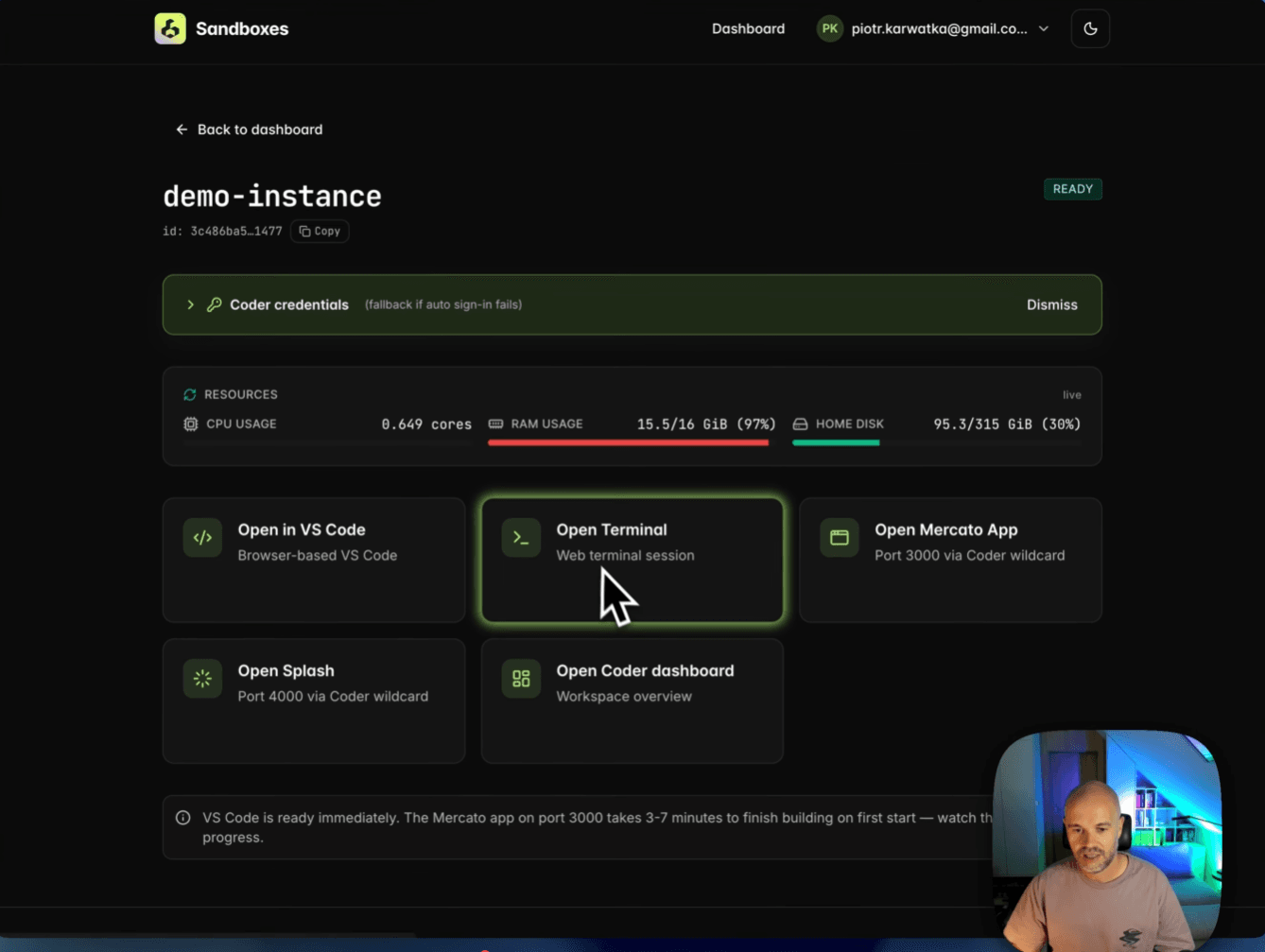Click the Coder dashboard grid icon

(x=521, y=679)
